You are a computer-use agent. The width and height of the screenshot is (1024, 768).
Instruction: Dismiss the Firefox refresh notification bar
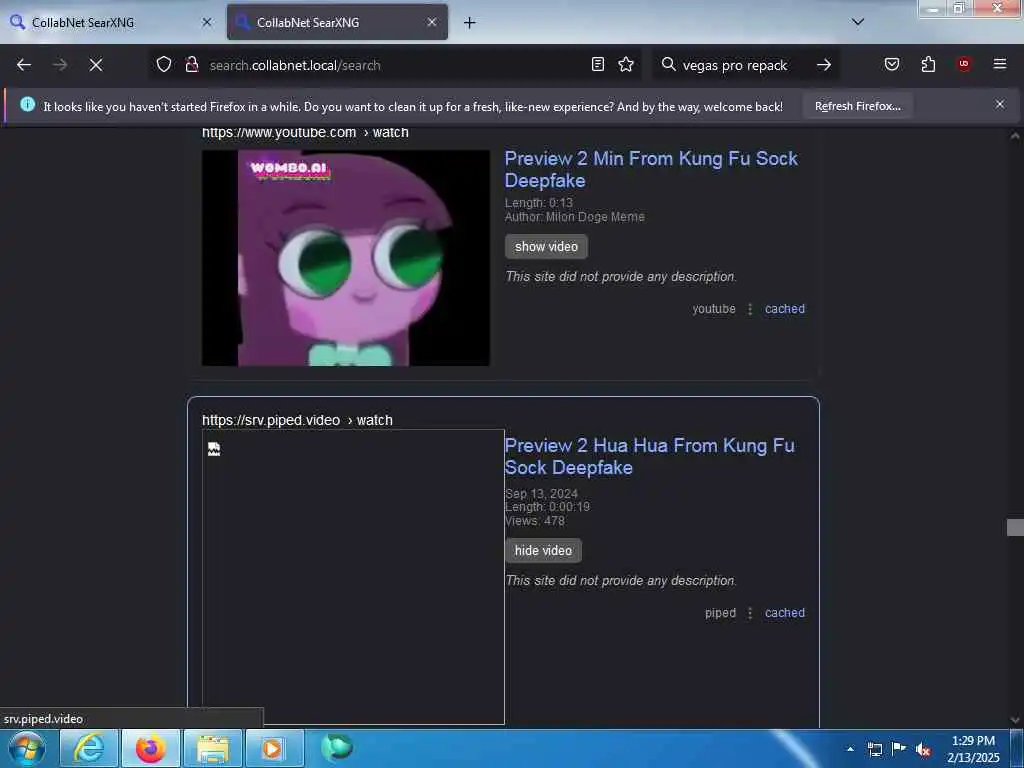click(1000, 104)
